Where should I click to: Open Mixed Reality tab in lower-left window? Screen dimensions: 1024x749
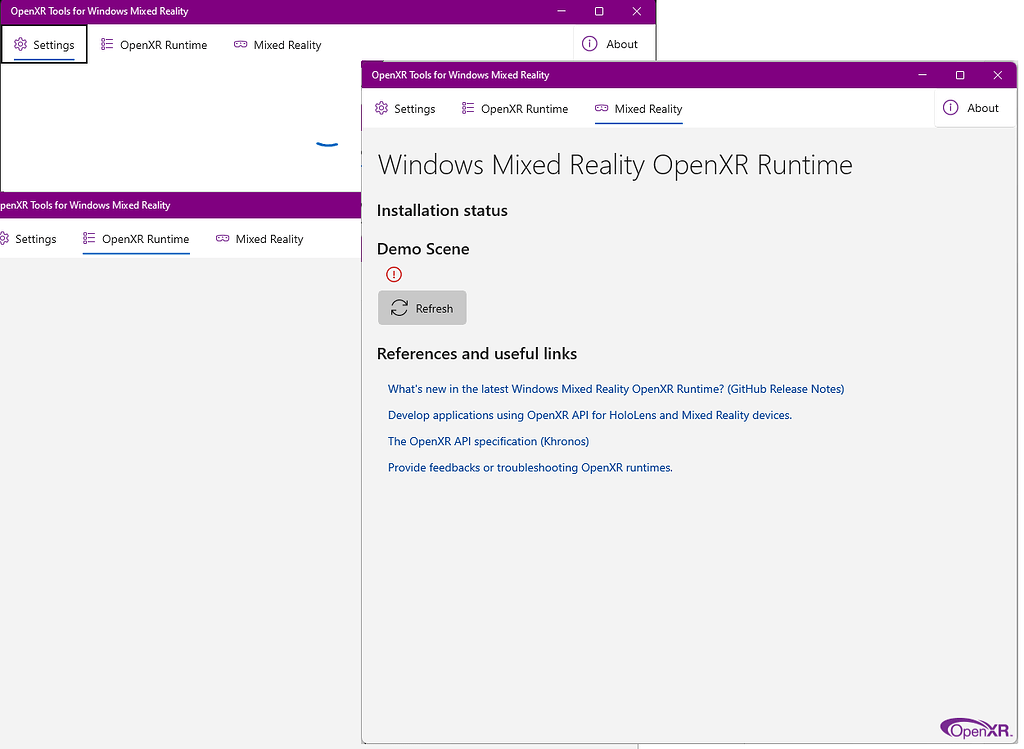tap(260, 238)
